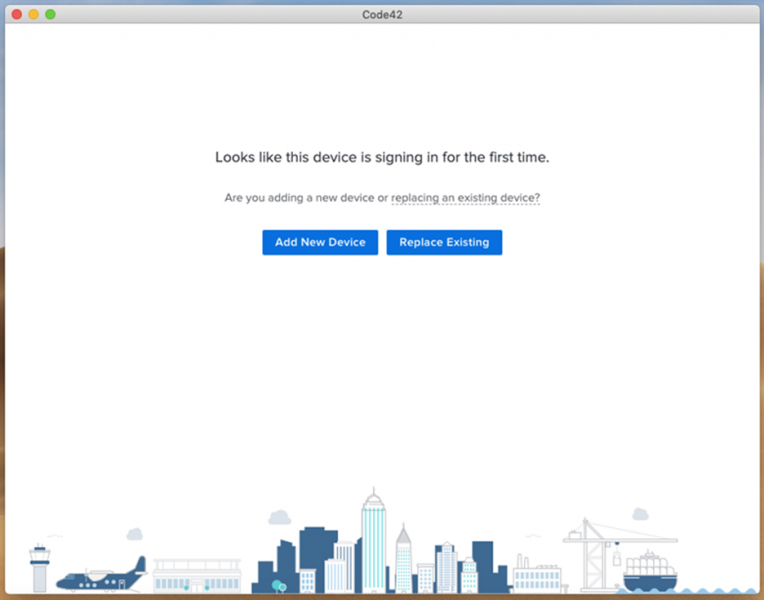Click the airplane illustration
Image resolution: width=764 pixels, height=600 pixels.
100,577
